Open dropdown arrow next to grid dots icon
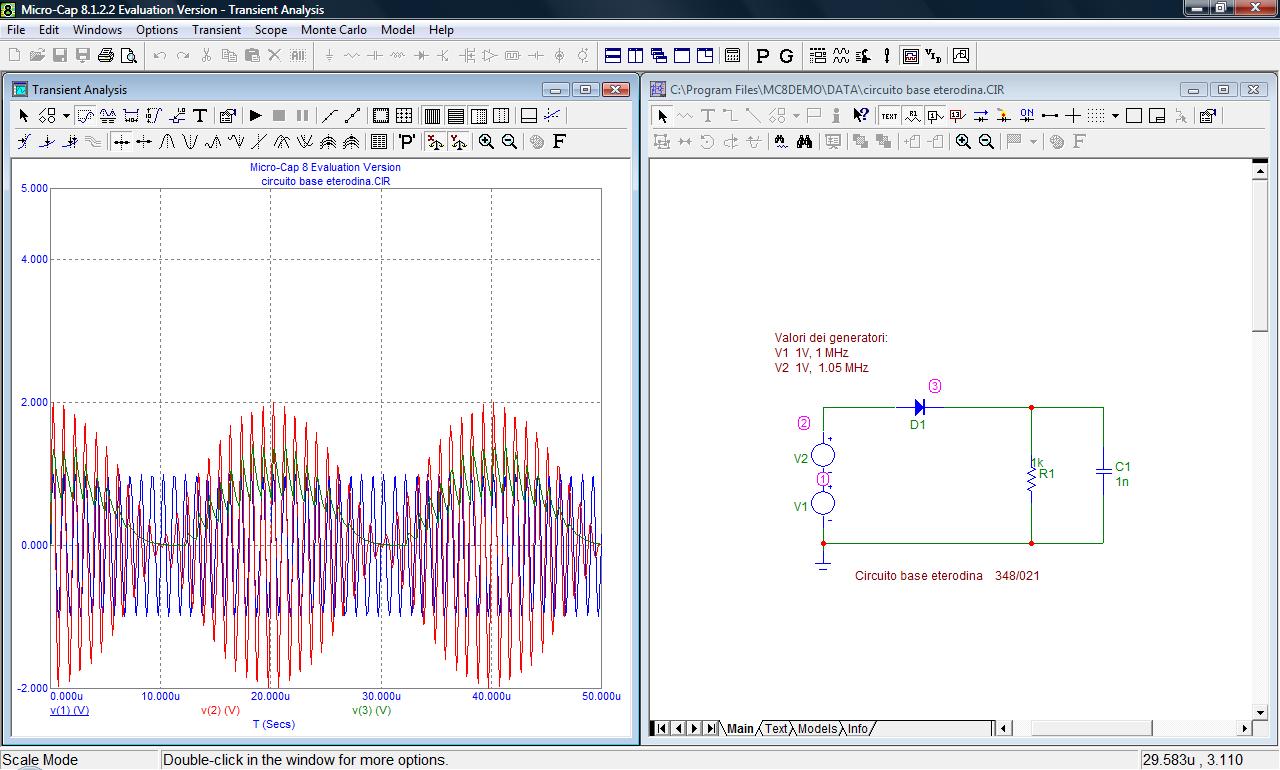This screenshot has height=770, width=1280. pyautogui.click(x=1115, y=116)
